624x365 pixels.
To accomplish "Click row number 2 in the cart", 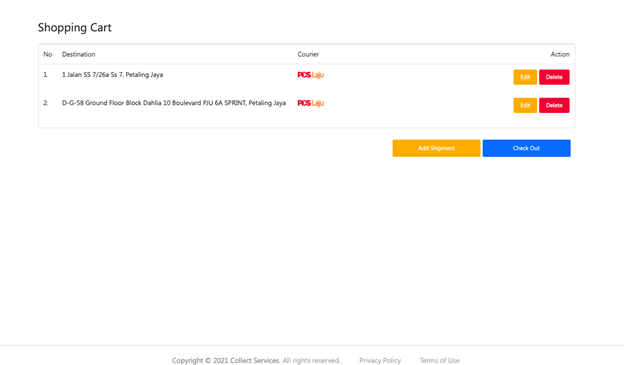I will point(46,103).
